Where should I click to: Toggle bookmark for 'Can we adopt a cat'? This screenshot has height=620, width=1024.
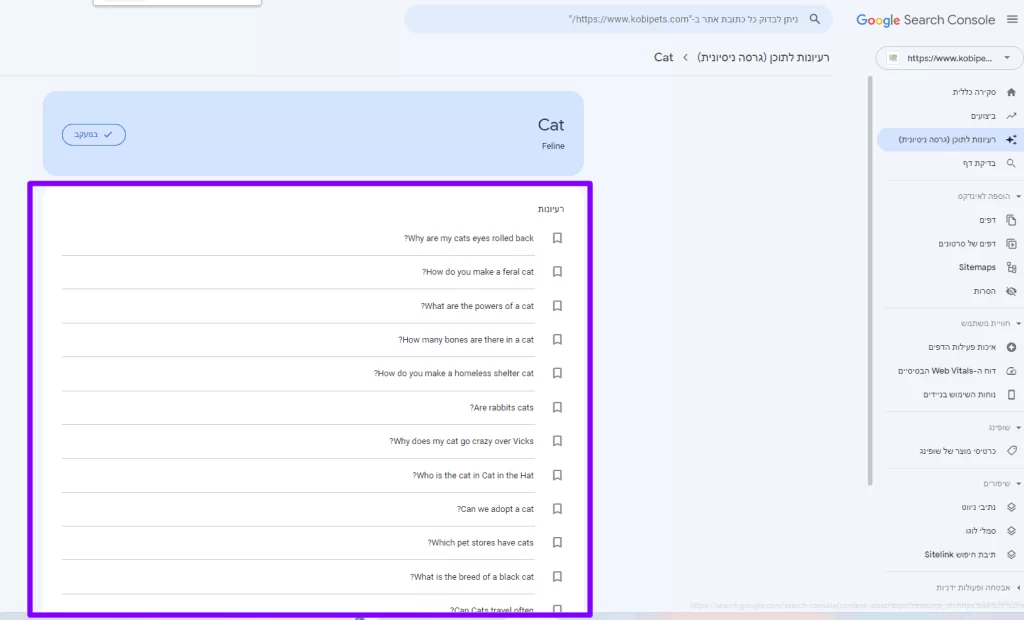pyautogui.click(x=557, y=509)
